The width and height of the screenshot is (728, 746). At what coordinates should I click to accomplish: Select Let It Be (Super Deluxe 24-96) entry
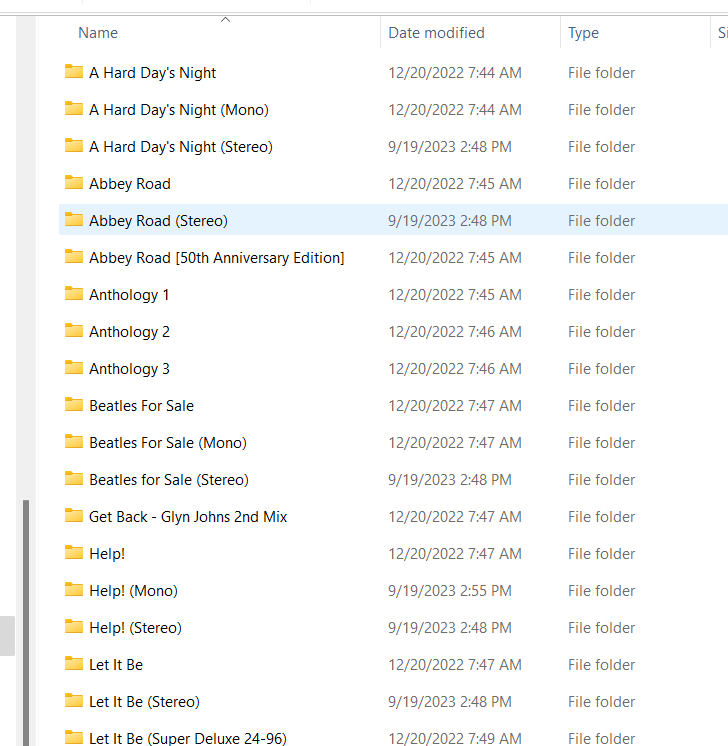[187, 738]
